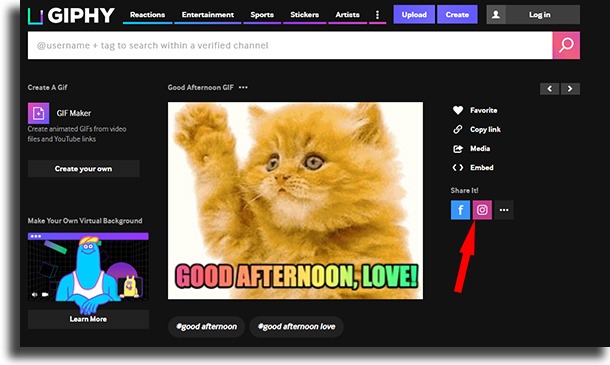Select the #good afternoon love tag

(296, 326)
